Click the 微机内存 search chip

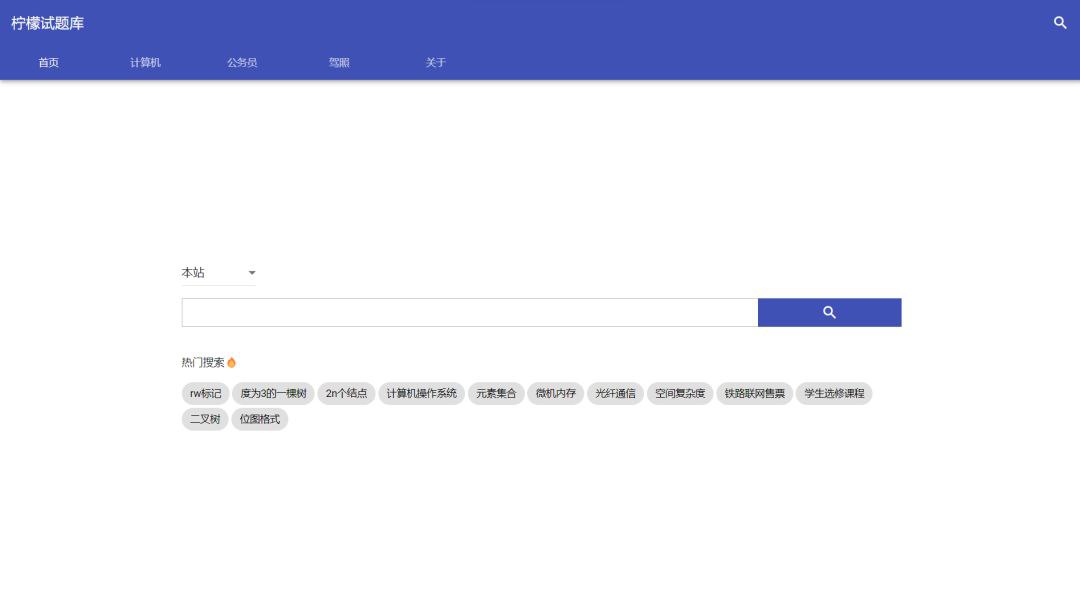555,393
